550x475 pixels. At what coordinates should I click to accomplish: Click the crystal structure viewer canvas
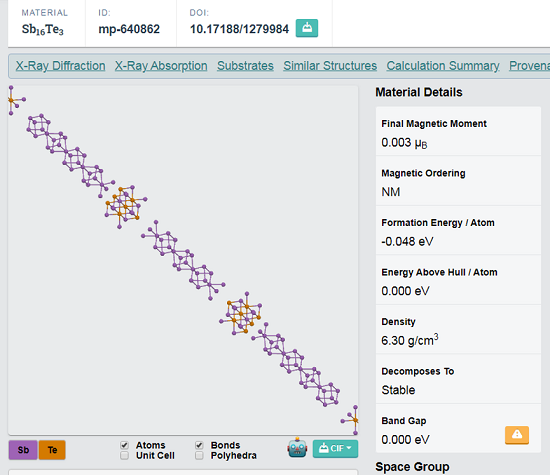tap(183, 260)
